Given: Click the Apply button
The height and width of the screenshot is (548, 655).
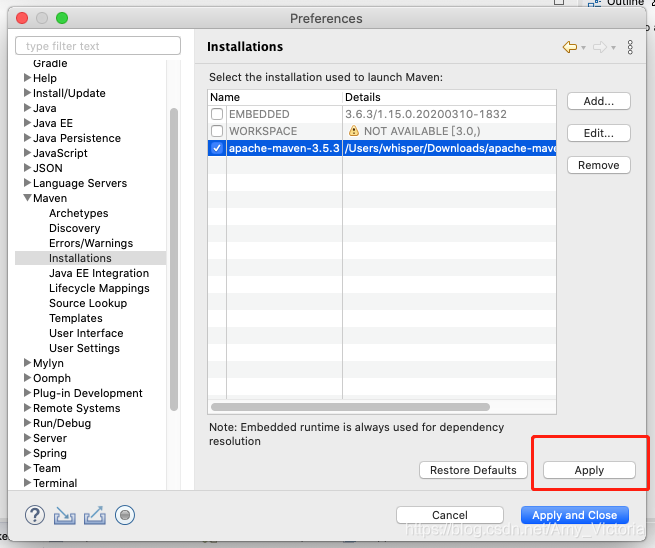Looking at the screenshot, I should click(589, 470).
